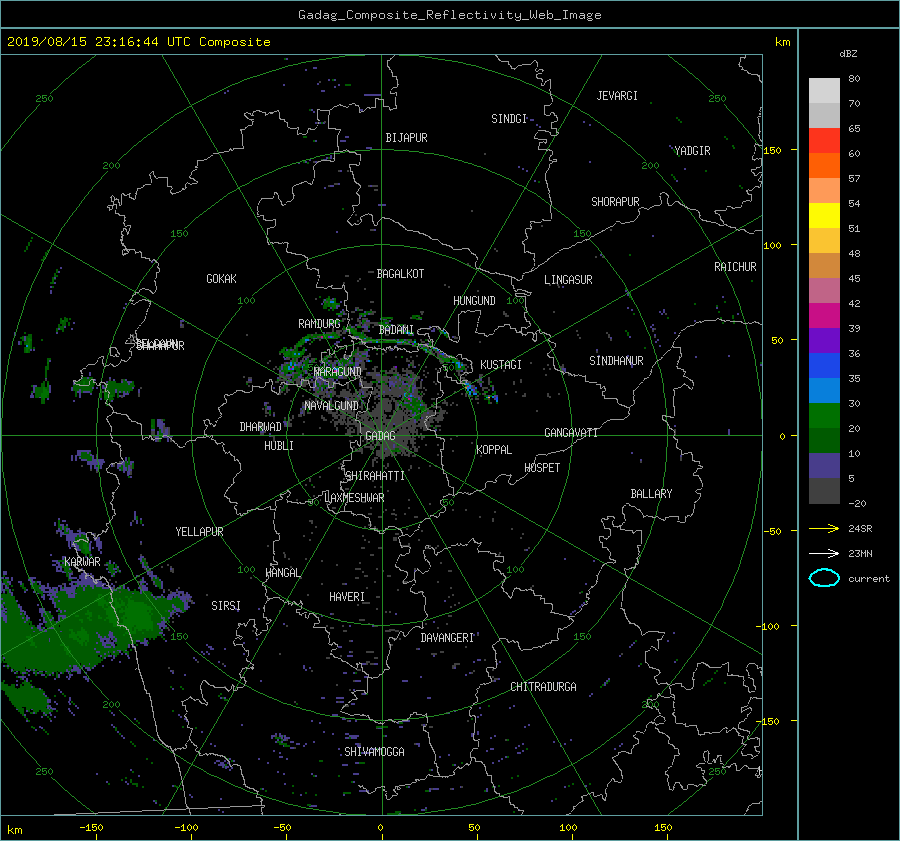
Task: Click the DHARWAD city label
Action: pyautogui.click(x=260, y=427)
